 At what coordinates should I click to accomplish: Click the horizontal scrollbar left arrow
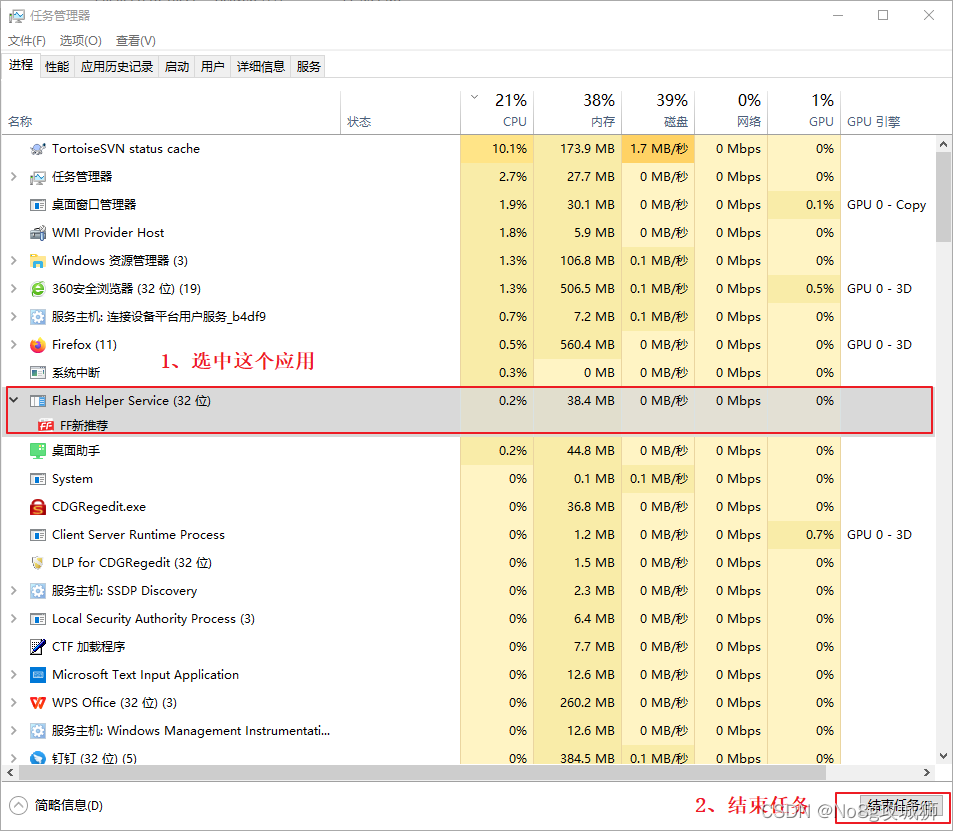[10, 773]
